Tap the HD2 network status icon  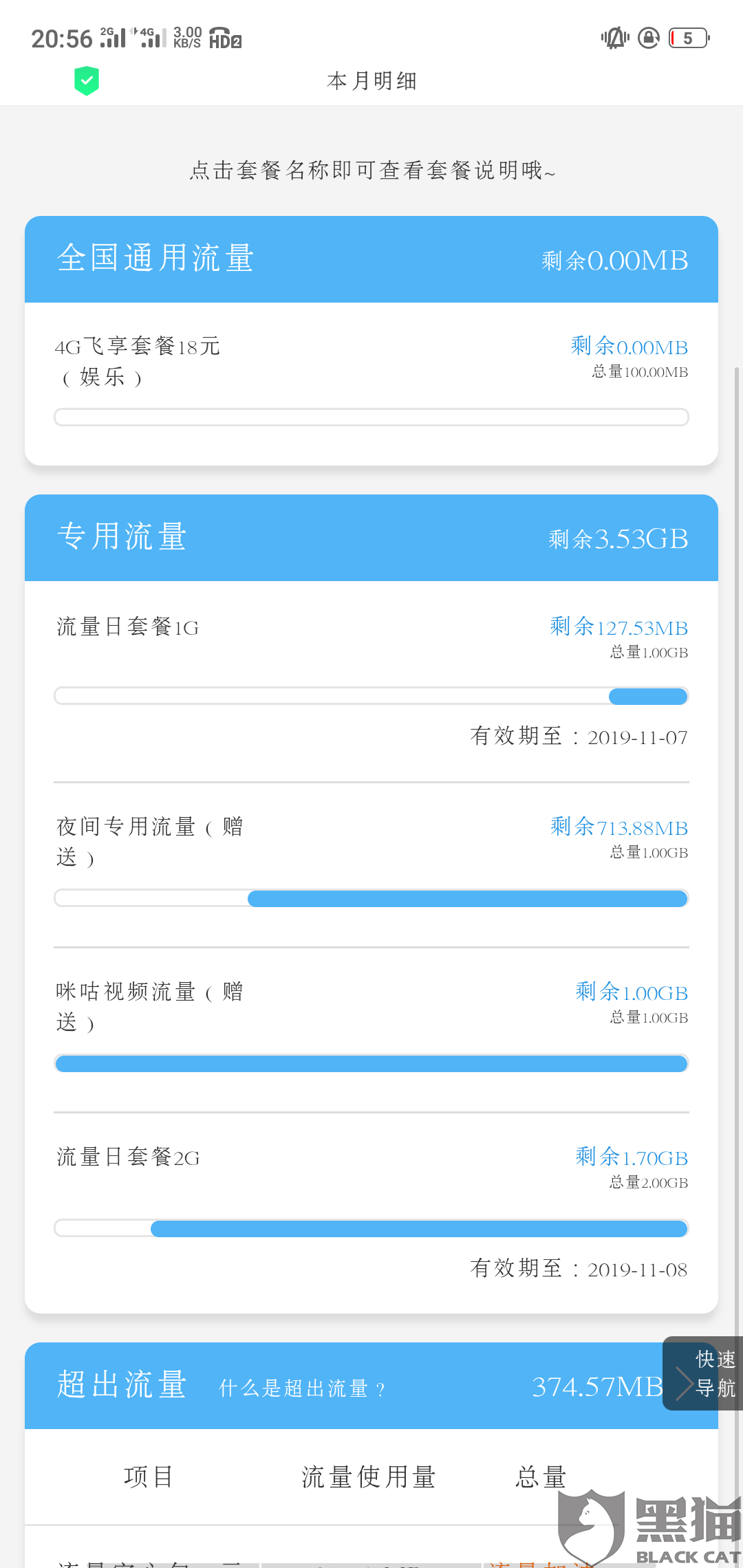[225, 38]
